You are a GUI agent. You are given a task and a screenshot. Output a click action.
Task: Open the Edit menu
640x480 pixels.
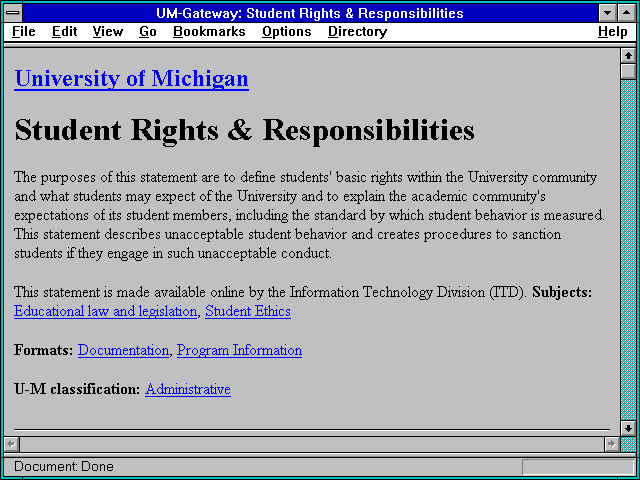[x=64, y=31]
